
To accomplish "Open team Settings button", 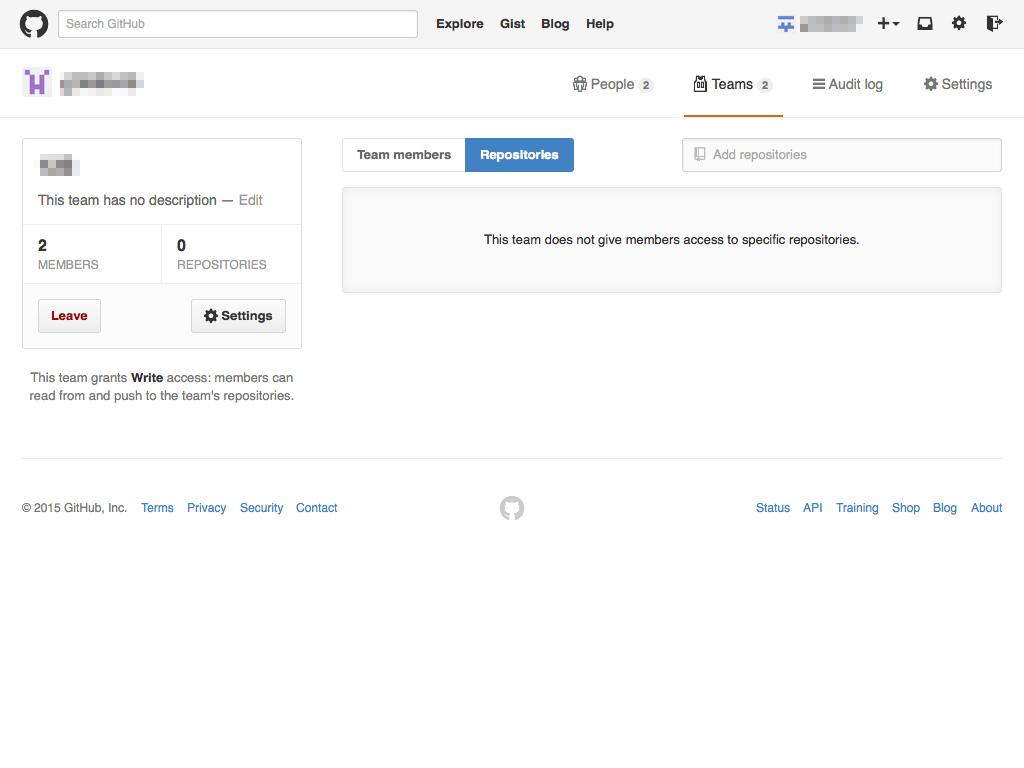I will [x=238, y=316].
